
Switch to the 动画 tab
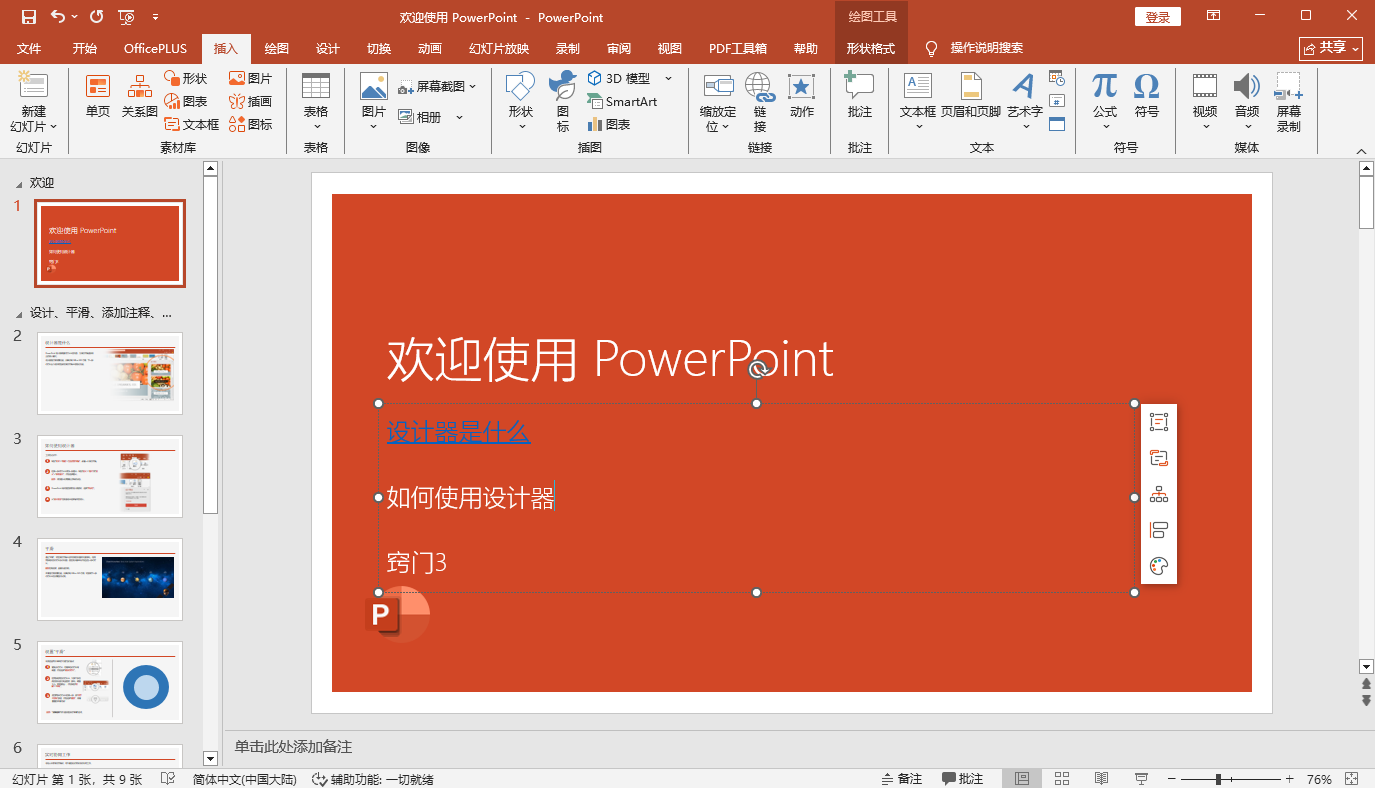pos(430,49)
